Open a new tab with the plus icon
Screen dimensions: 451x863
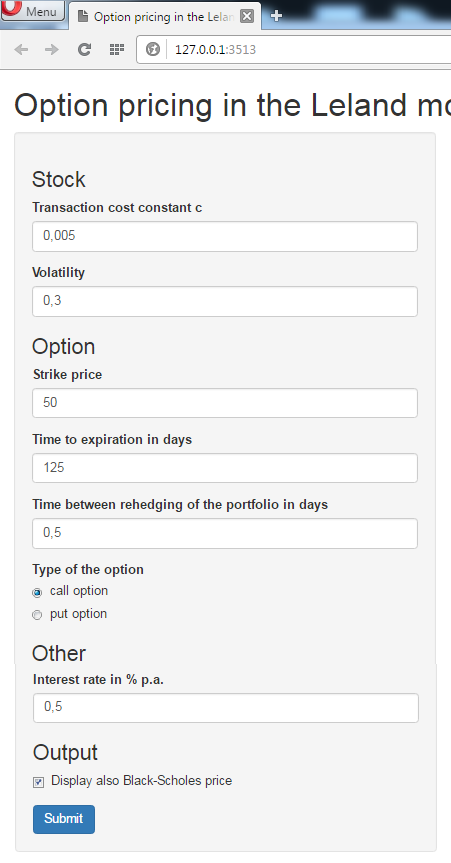pos(276,16)
